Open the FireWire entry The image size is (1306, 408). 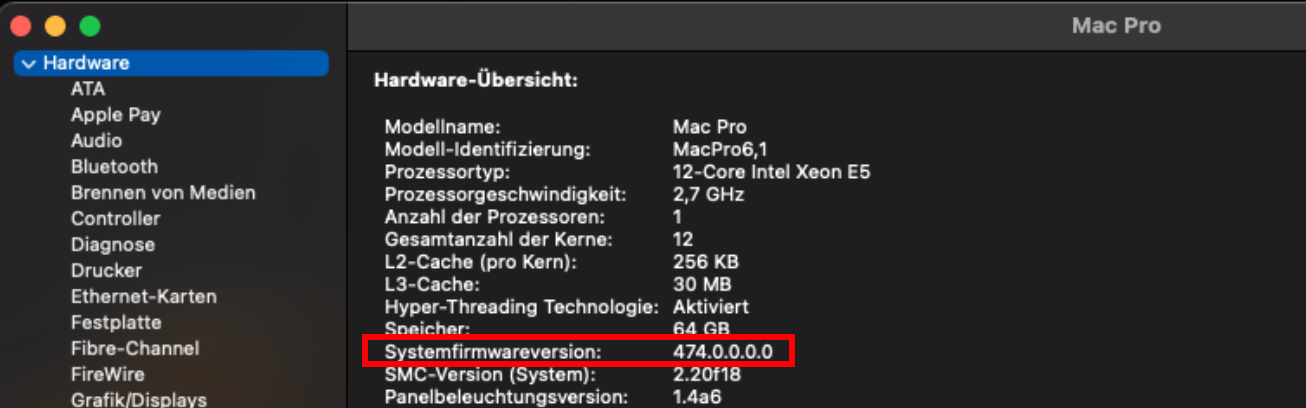[108, 375]
